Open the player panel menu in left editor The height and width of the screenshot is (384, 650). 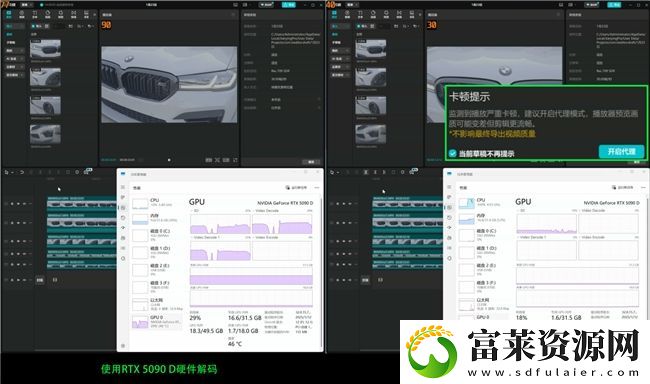233,15
